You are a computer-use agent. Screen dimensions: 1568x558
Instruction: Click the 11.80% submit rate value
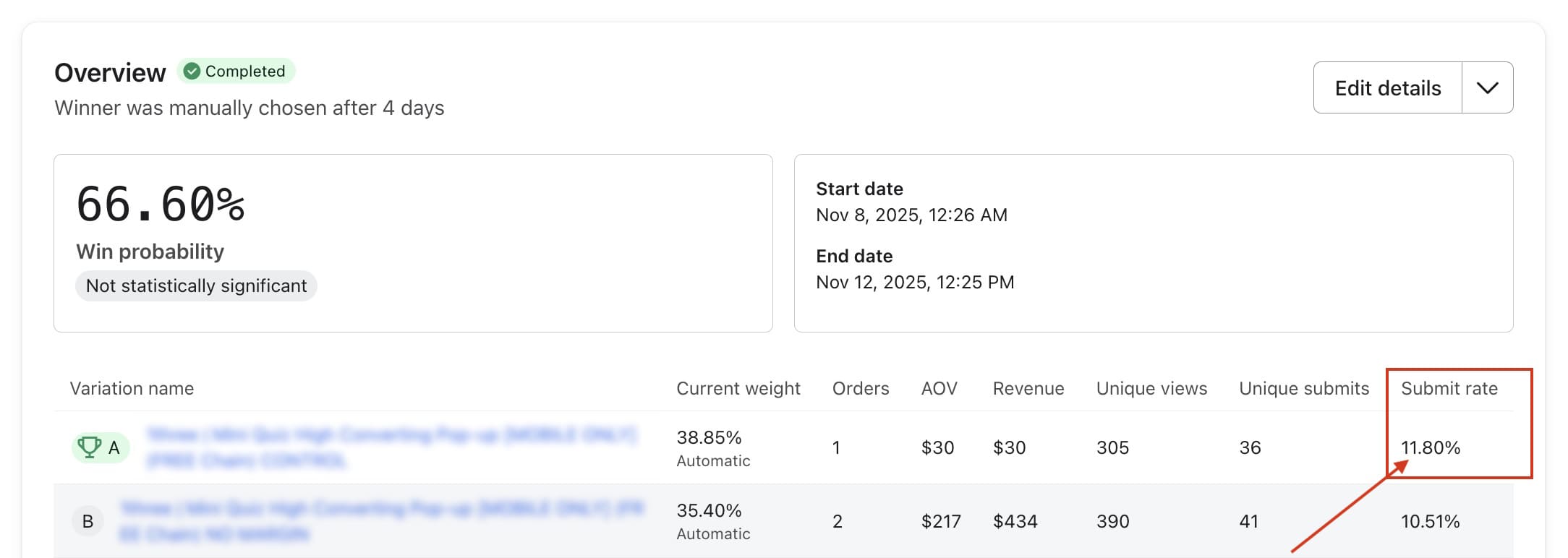point(1430,447)
